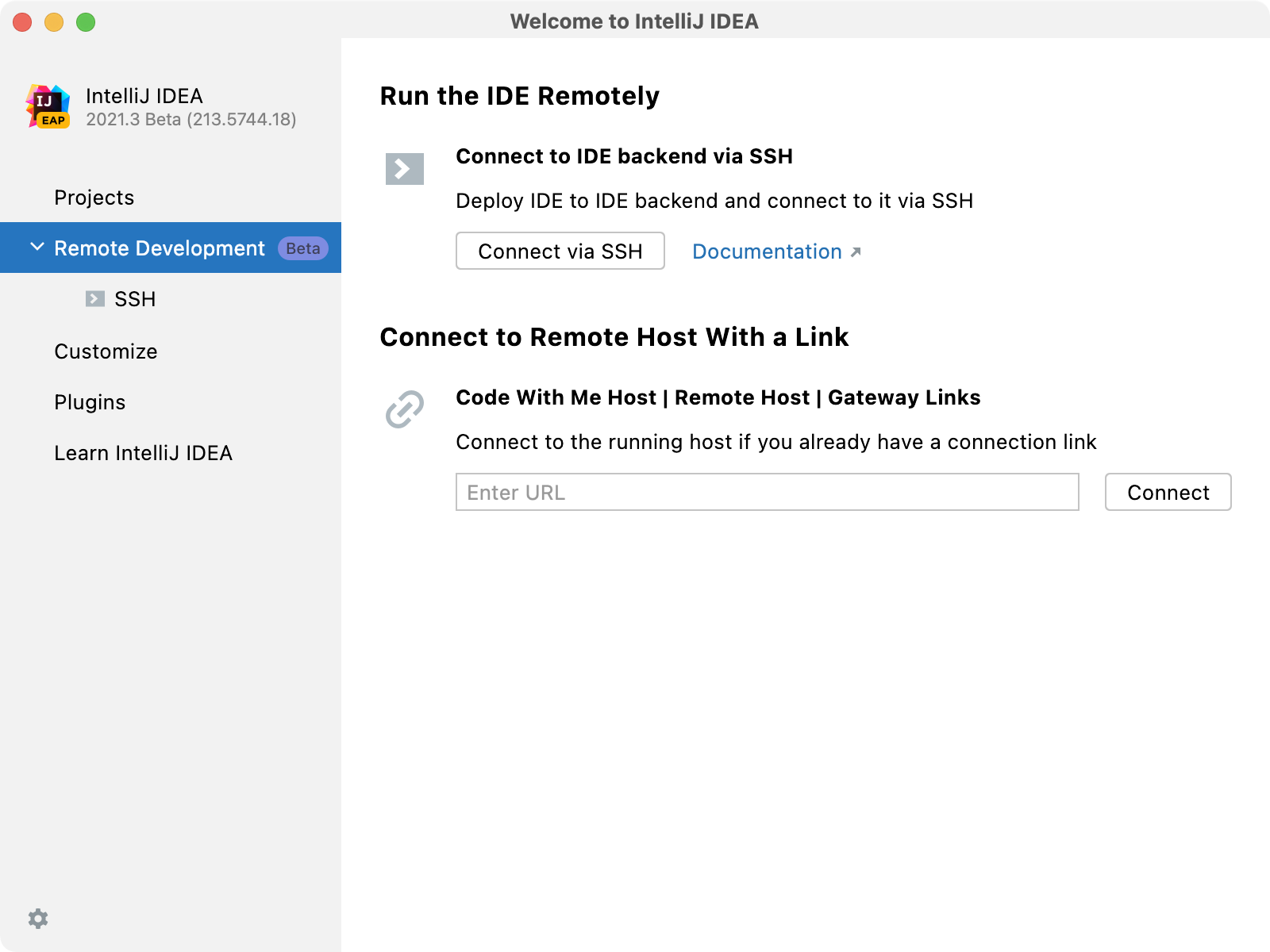Image resolution: width=1270 pixels, height=952 pixels.
Task: Open the Documentation link
Action: click(x=767, y=251)
